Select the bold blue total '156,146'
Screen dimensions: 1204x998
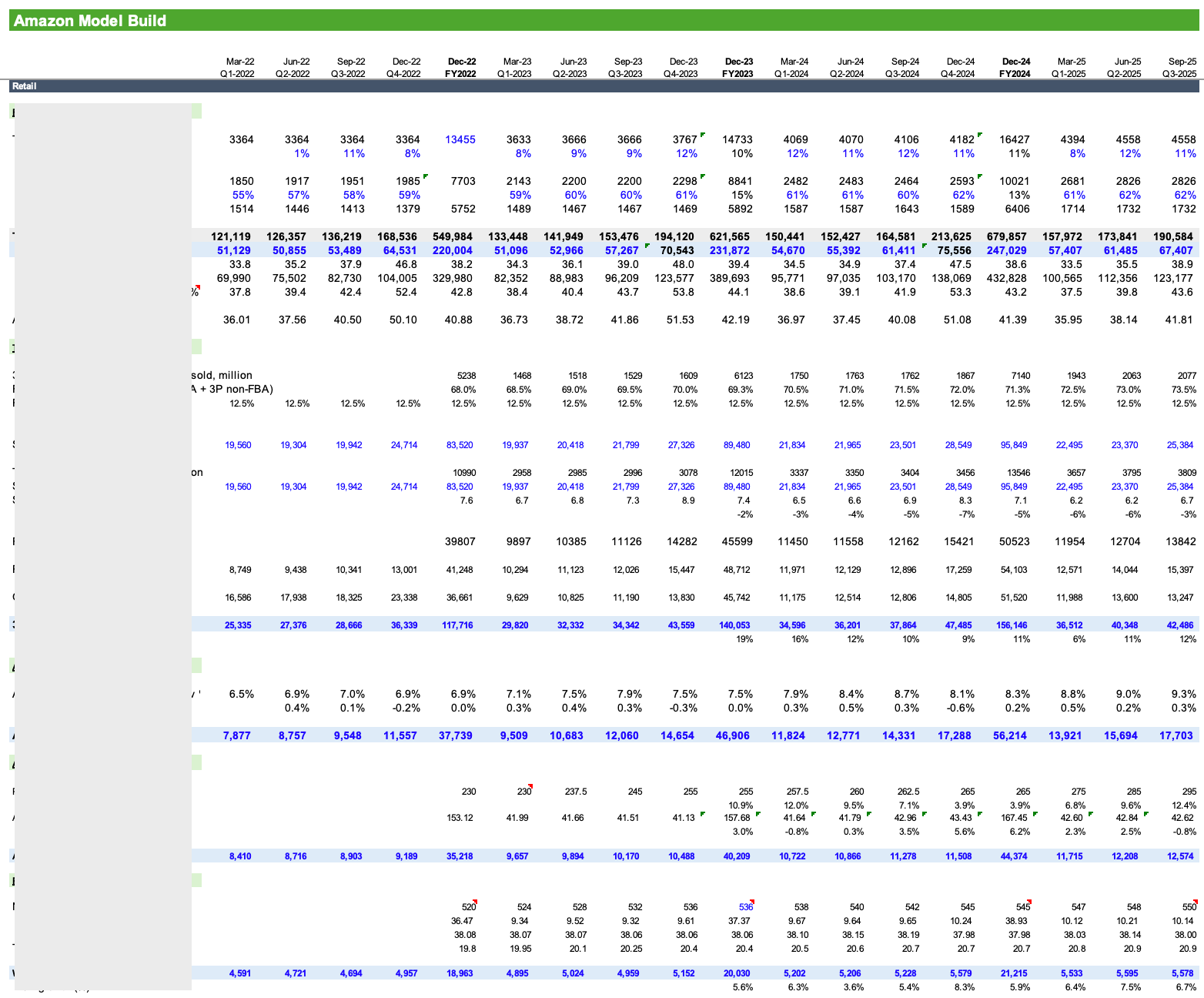(x=1012, y=625)
